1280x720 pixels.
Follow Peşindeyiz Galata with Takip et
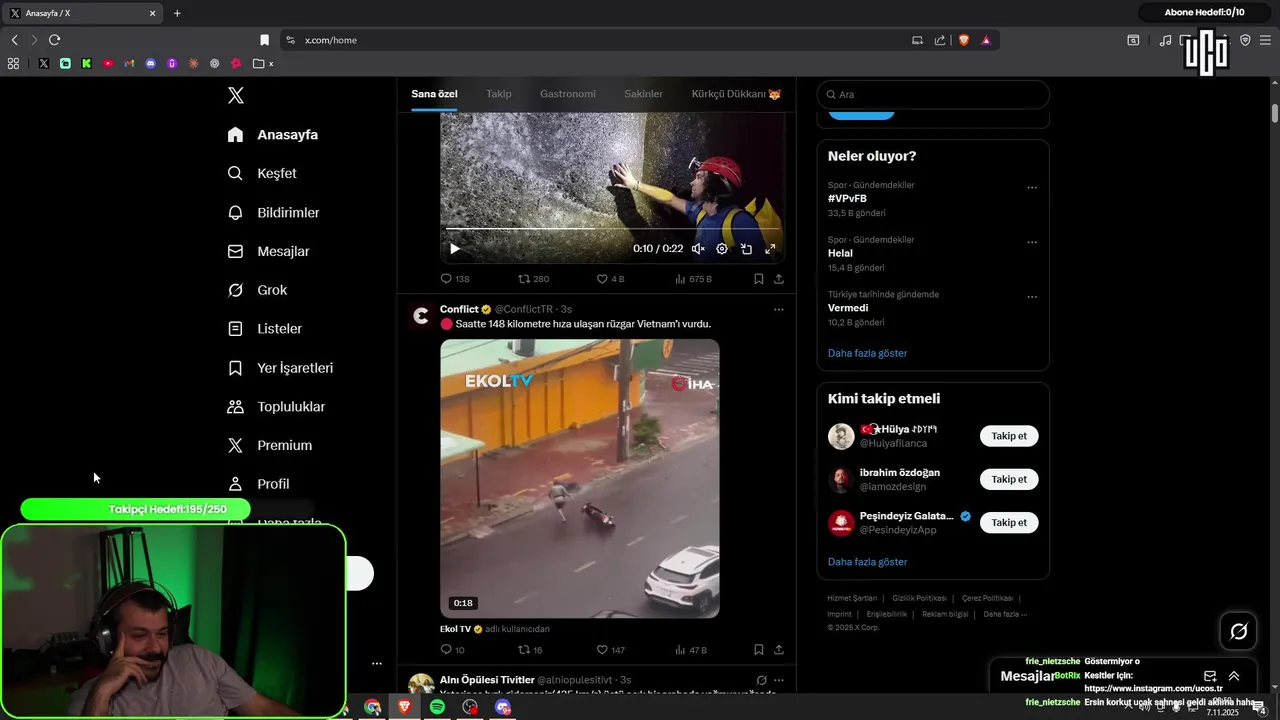1009,522
